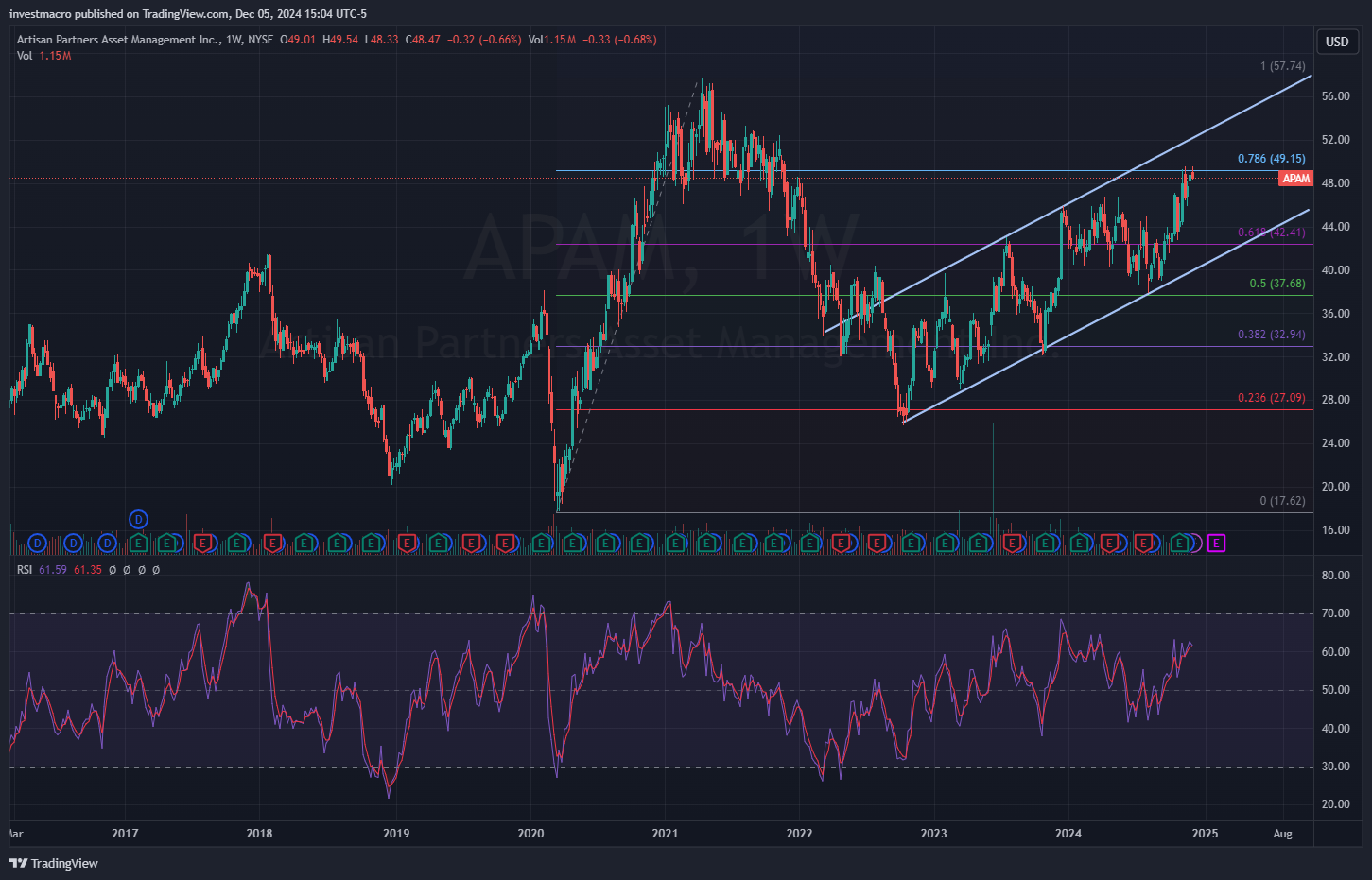
Task: Click the 56.00 price axis label
Action: coord(1336,96)
